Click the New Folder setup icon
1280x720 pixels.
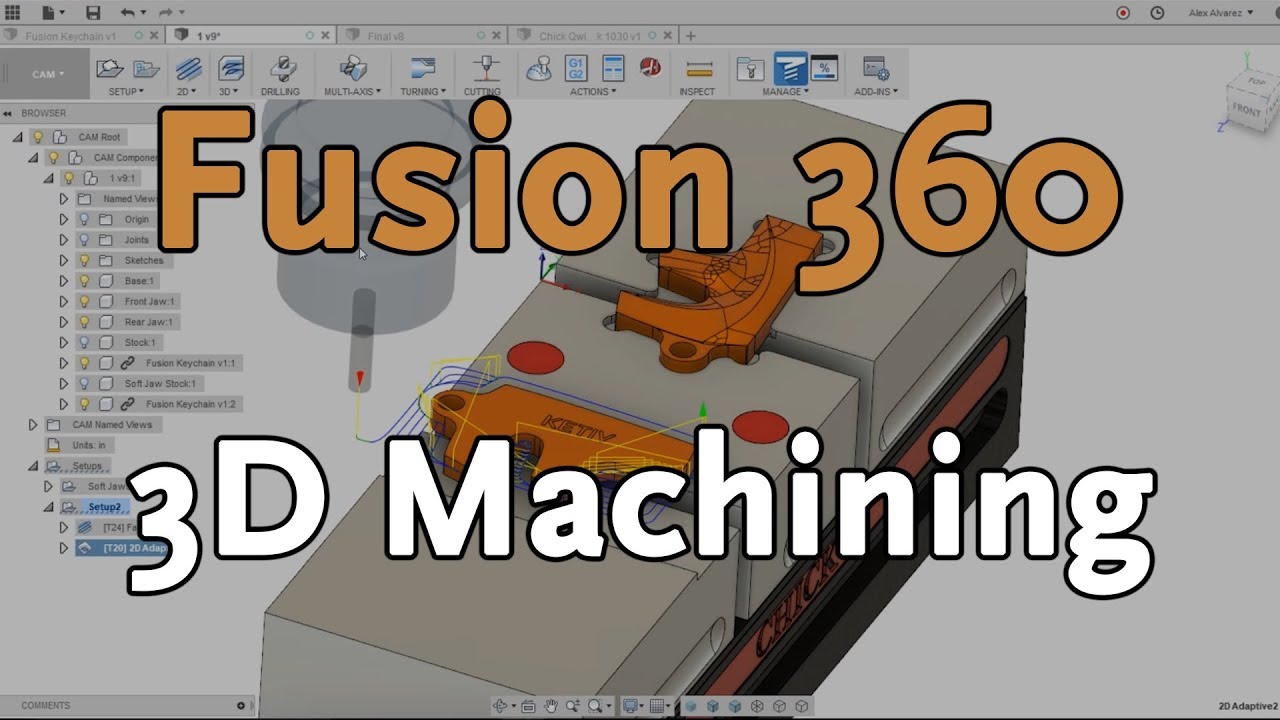[147, 69]
